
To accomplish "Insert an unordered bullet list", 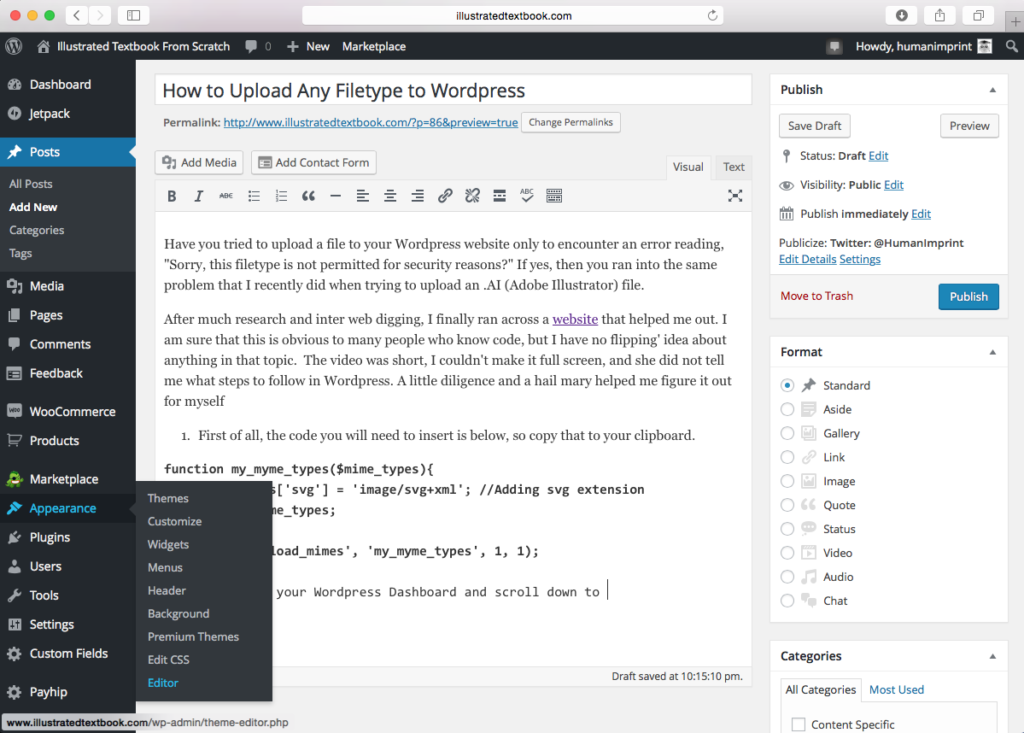I will point(253,195).
